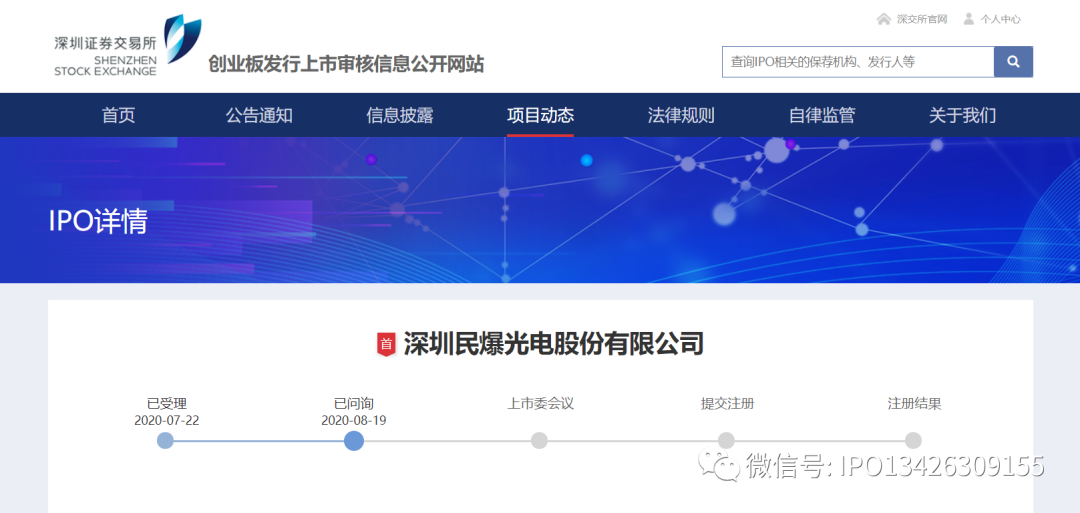This screenshot has width=1080, height=513.
Task: Click the 注册结果 stage label
Action: (x=914, y=404)
